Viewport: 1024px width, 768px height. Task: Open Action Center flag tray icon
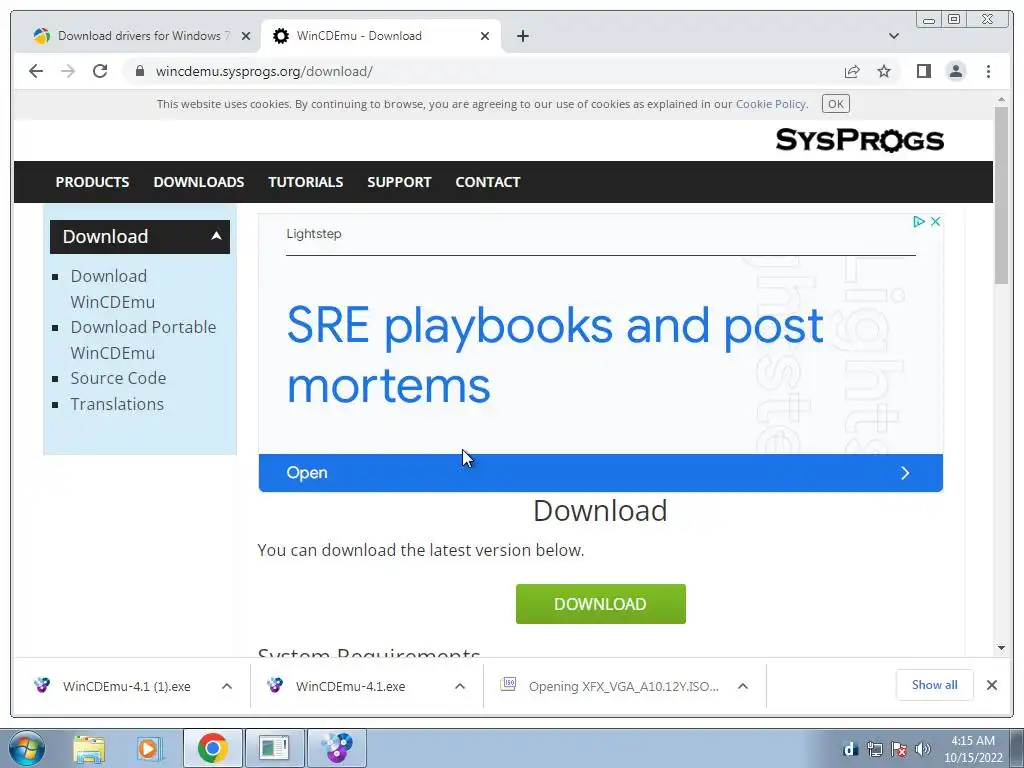click(899, 749)
